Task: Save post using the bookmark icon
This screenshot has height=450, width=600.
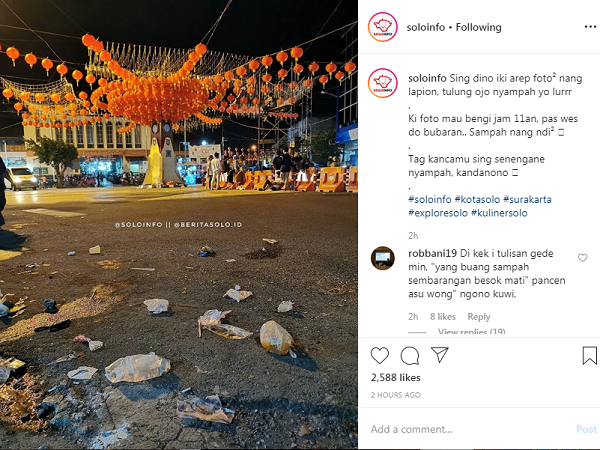Action: pos(589,355)
